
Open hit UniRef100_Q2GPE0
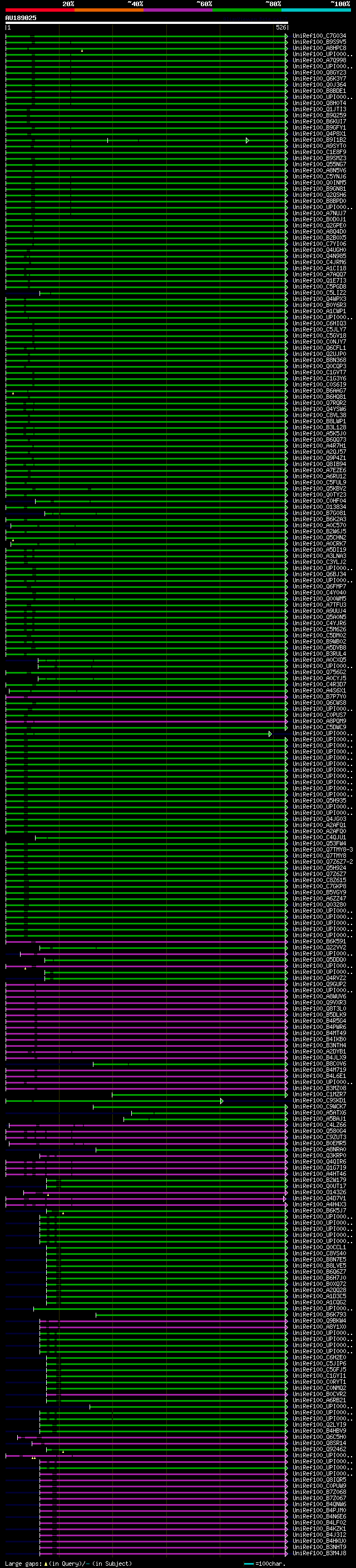319,226
